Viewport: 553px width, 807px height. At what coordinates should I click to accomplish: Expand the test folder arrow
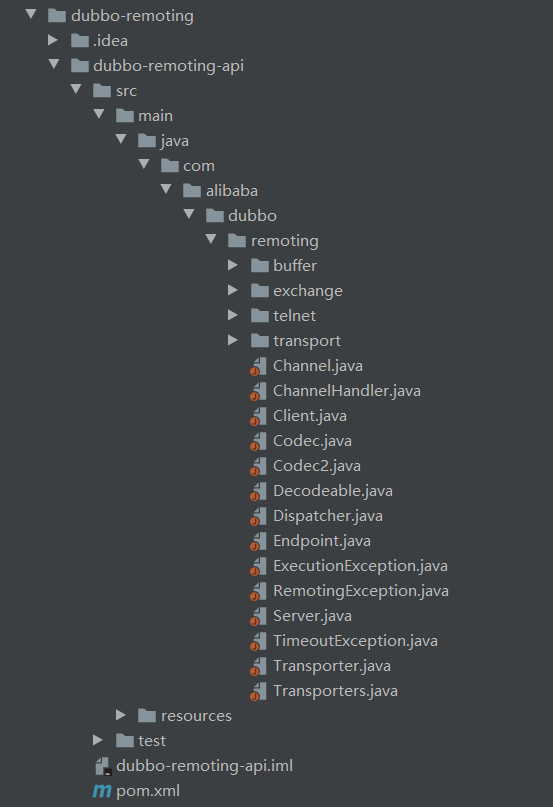point(98,740)
